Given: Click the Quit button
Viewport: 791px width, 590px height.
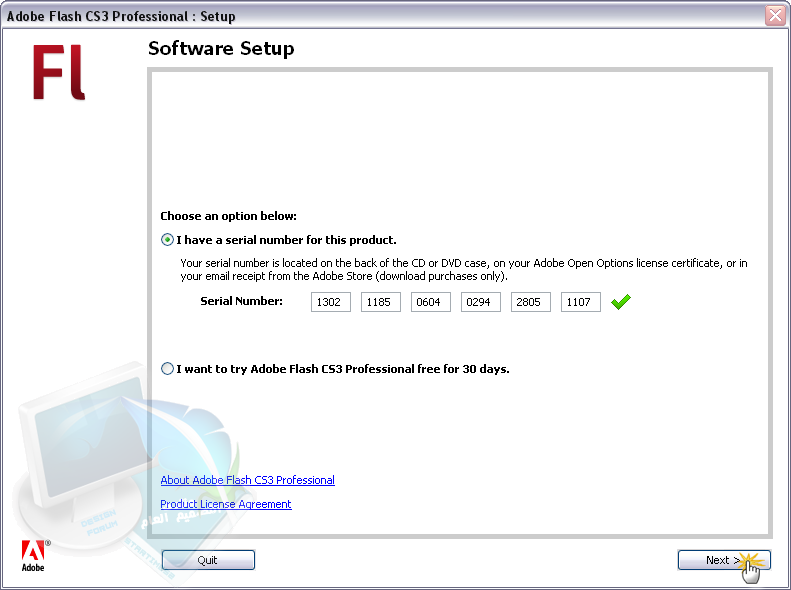Looking at the screenshot, I should [x=208, y=560].
